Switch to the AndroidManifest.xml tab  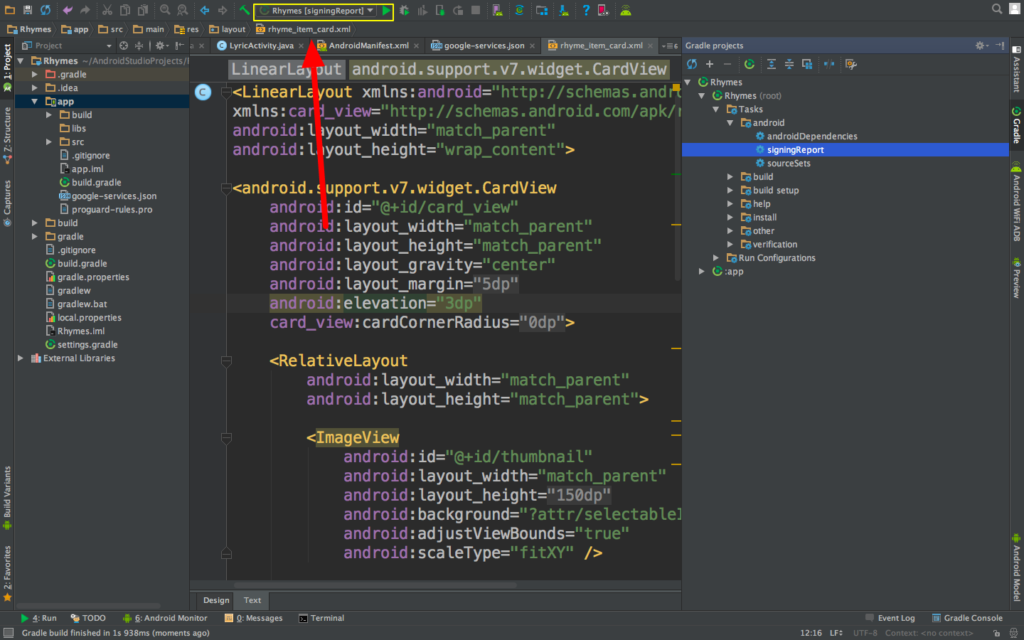click(x=364, y=46)
